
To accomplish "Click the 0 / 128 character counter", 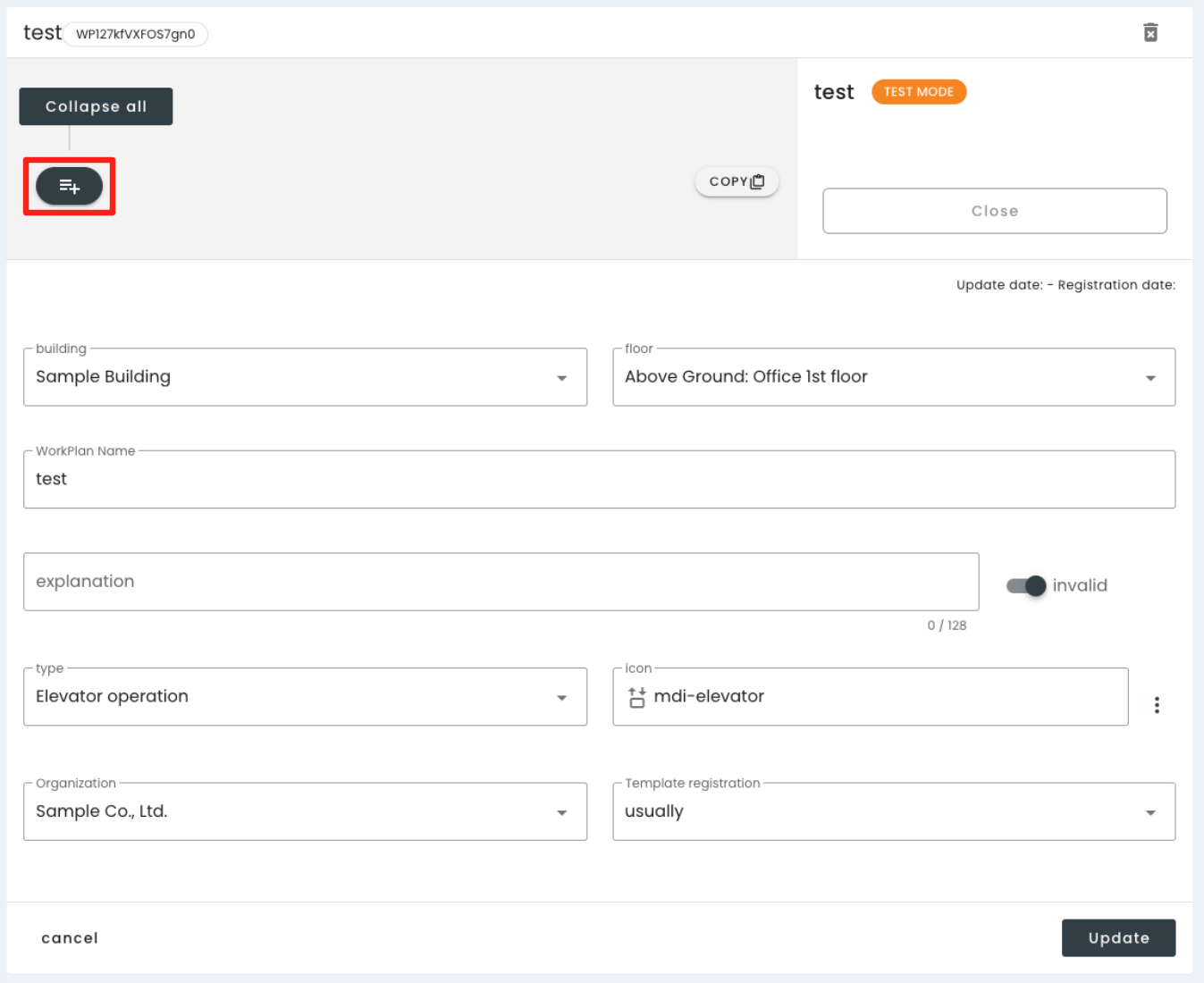I will [x=947, y=626].
